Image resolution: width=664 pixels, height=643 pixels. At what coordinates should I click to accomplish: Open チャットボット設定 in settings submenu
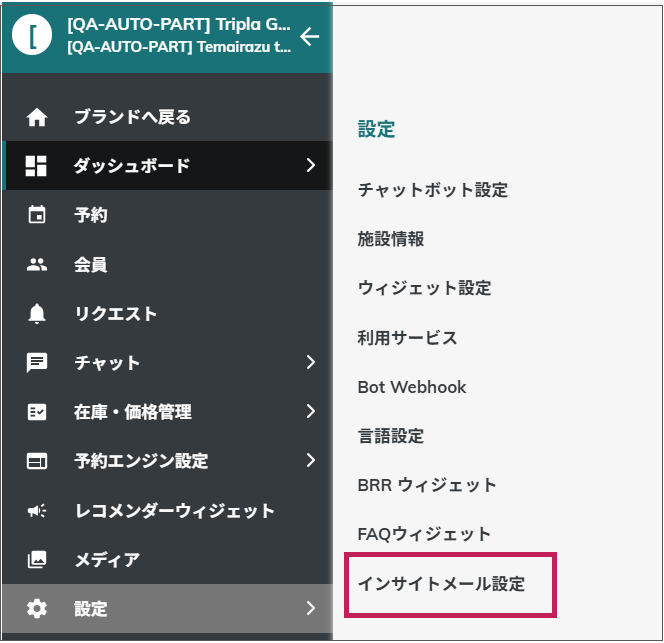click(x=433, y=190)
